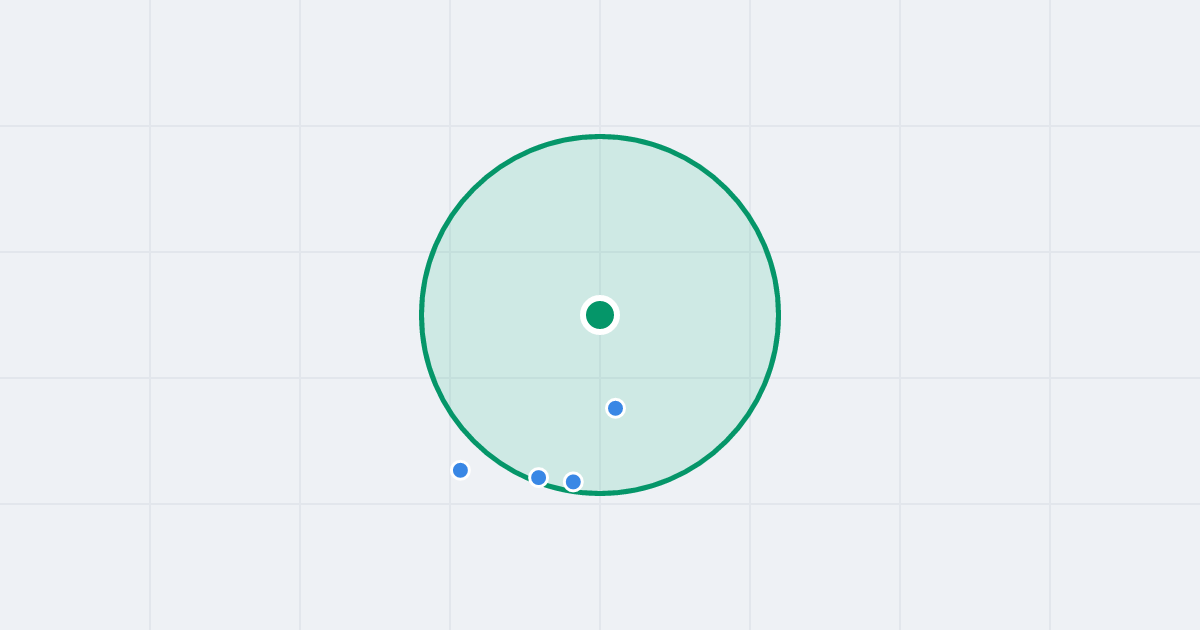Click grid intersection inside circle's upper-left area

(450, 252)
